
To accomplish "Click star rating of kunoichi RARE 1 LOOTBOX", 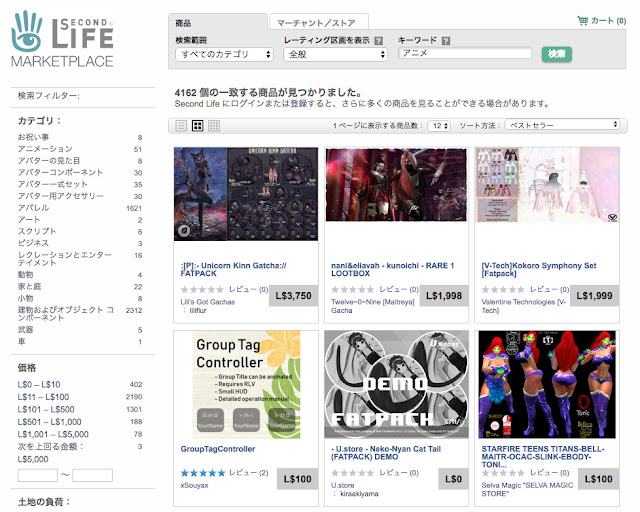I will click(x=353, y=289).
